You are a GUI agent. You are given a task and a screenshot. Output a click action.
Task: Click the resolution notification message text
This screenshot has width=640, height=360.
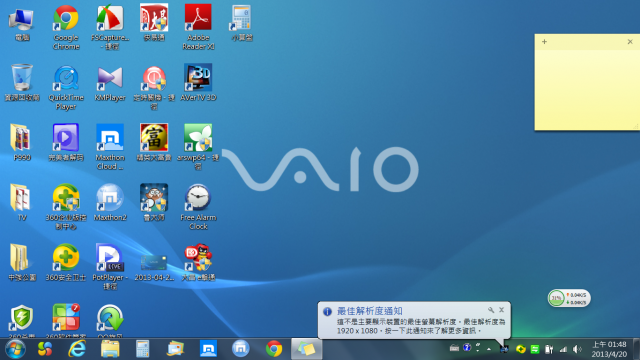(421, 326)
